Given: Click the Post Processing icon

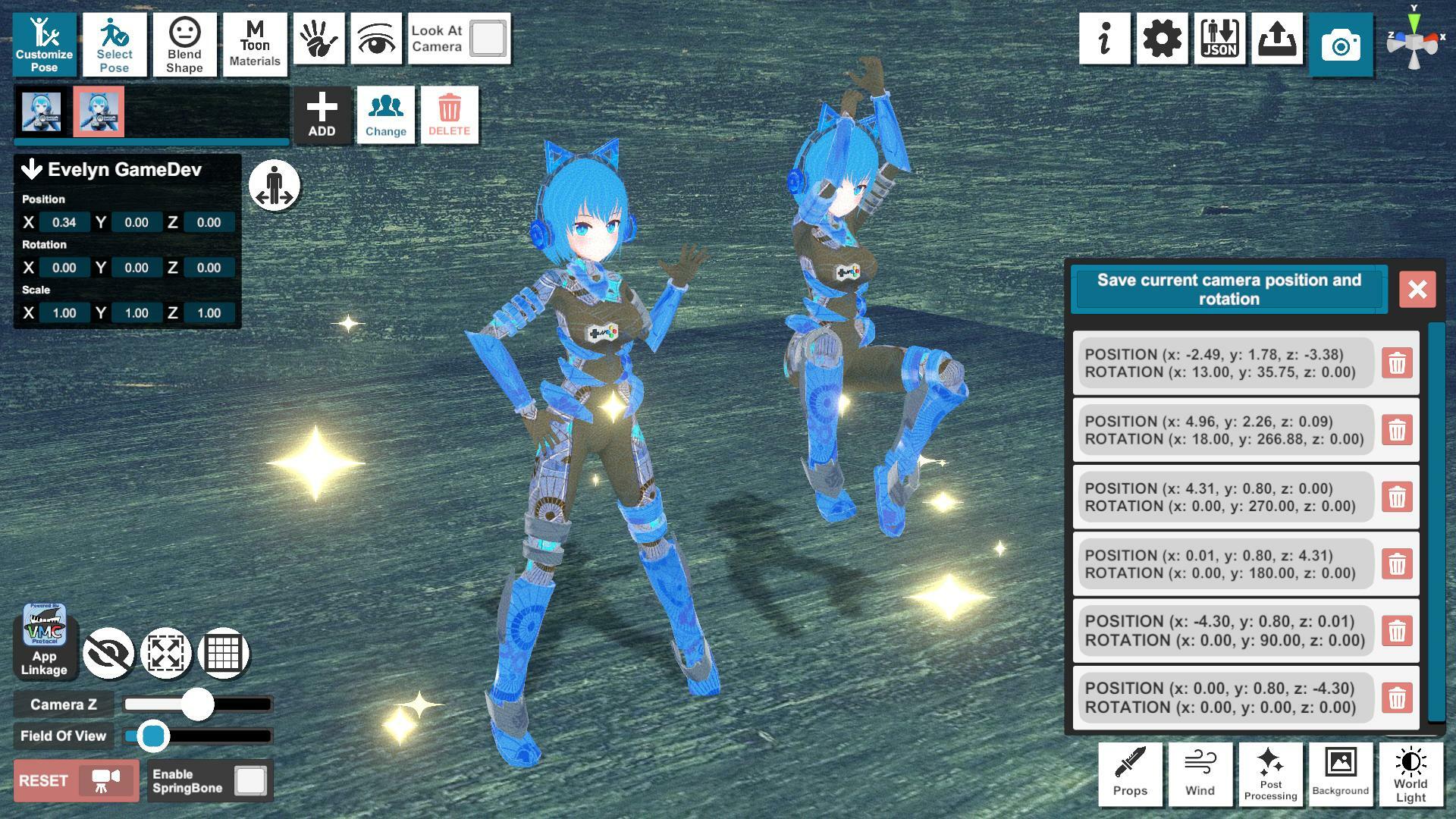Looking at the screenshot, I should click(1270, 775).
